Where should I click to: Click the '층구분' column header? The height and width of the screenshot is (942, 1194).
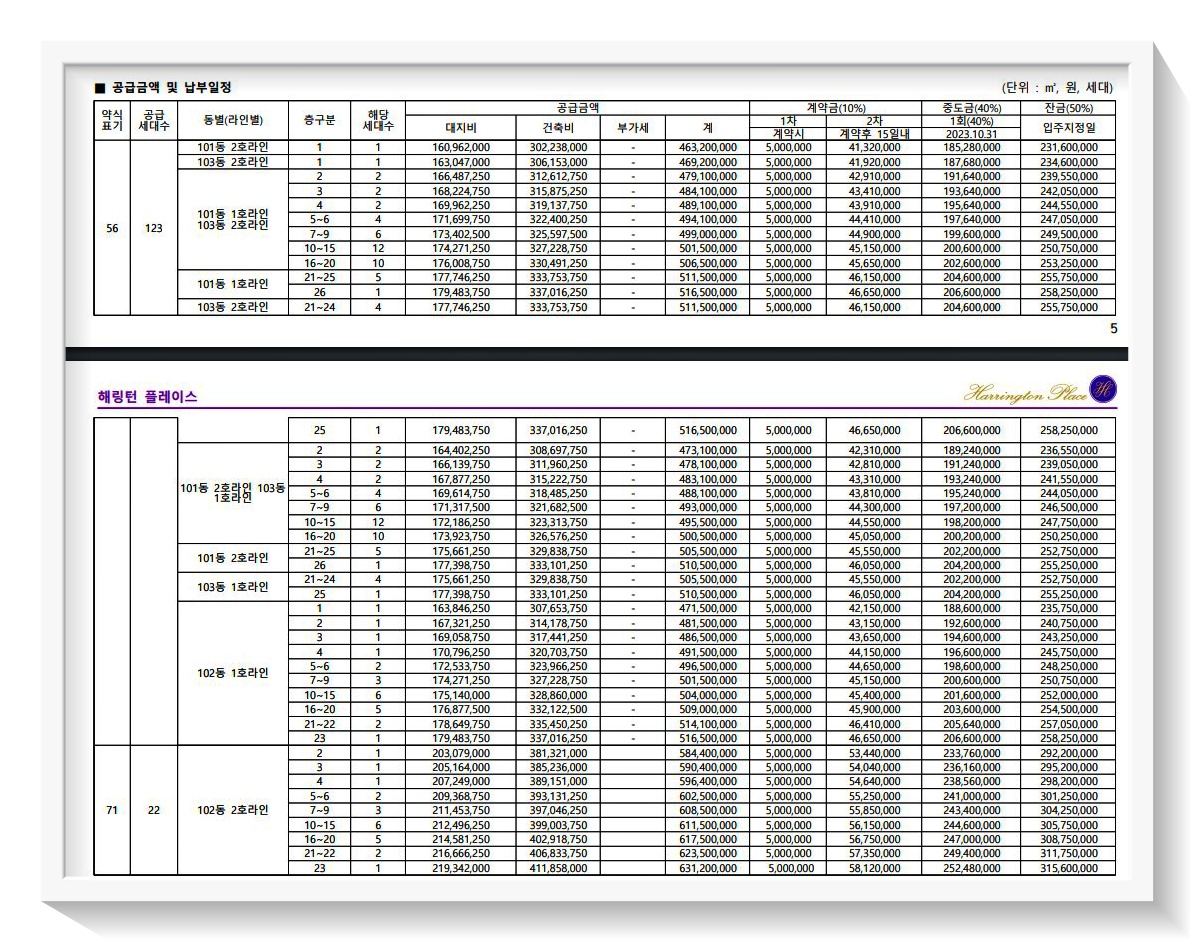tap(319, 120)
